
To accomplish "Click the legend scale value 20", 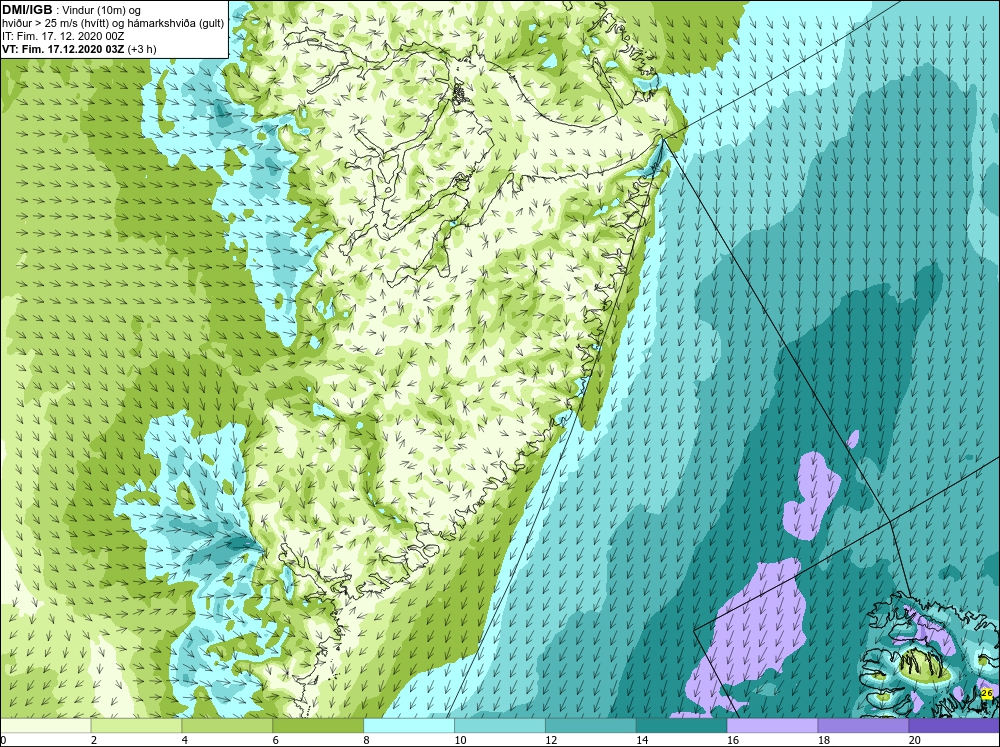I will (x=915, y=740).
